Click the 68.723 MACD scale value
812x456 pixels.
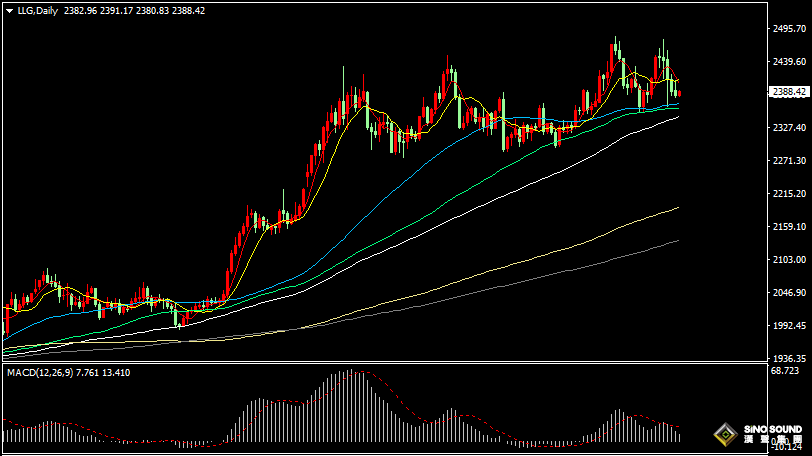(x=787, y=371)
